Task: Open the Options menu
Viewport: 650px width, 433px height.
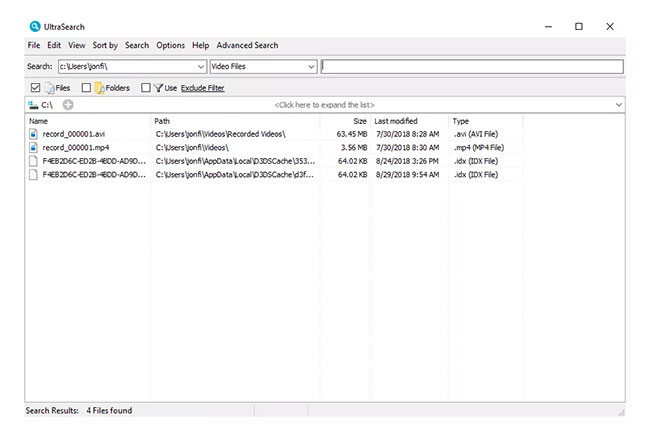Action: click(170, 45)
